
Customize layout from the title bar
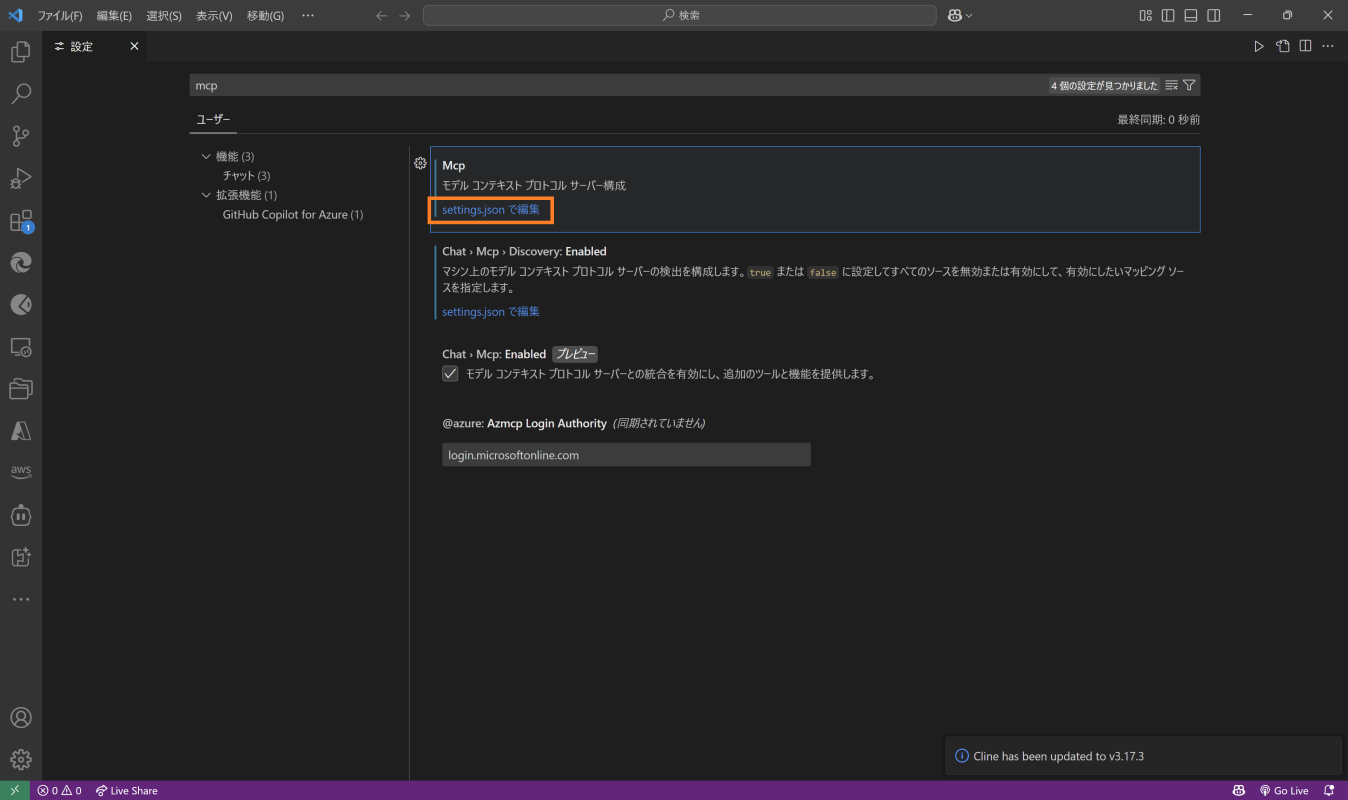[1146, 15]
